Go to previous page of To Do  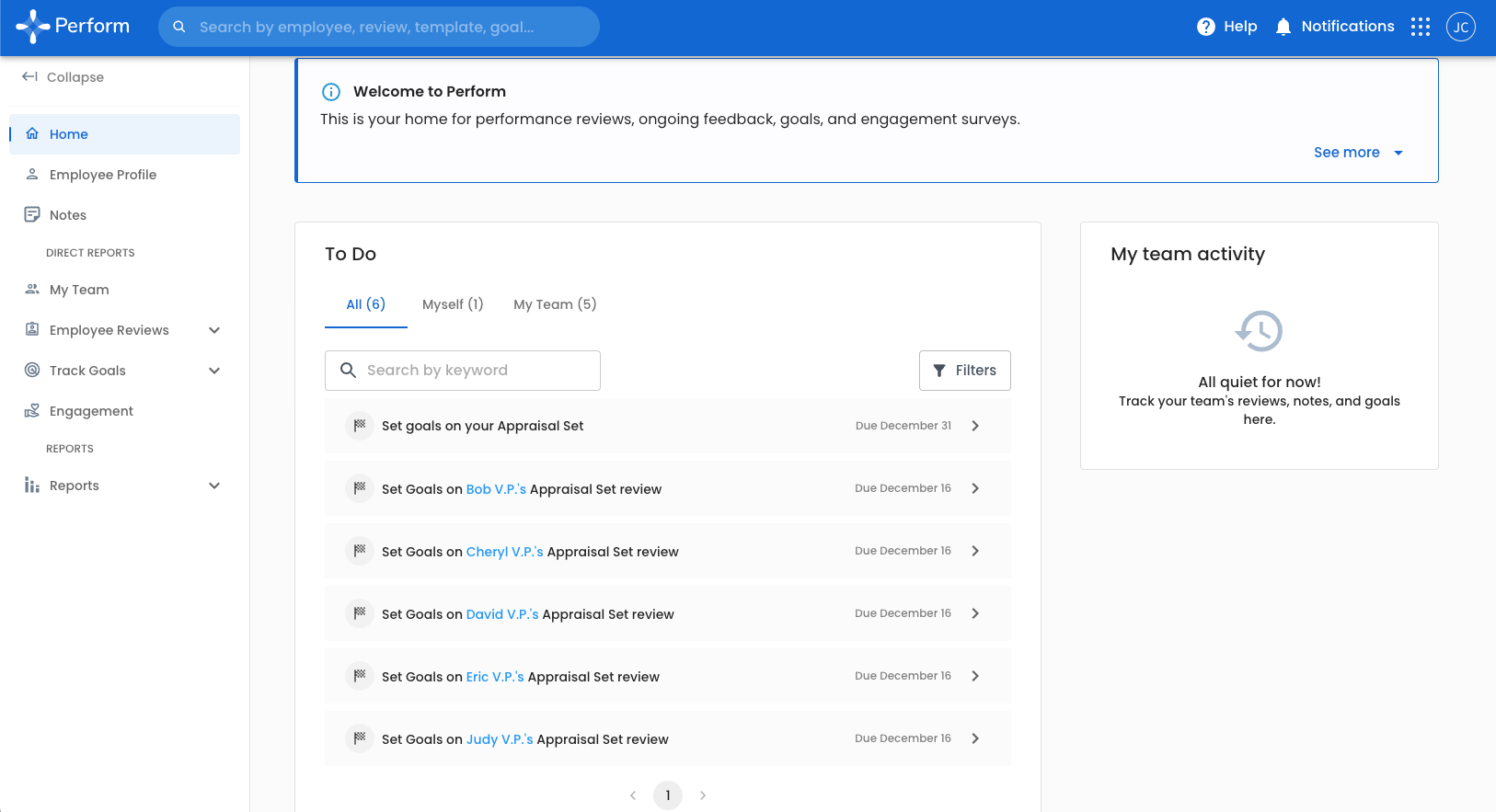tap(633, 795)
